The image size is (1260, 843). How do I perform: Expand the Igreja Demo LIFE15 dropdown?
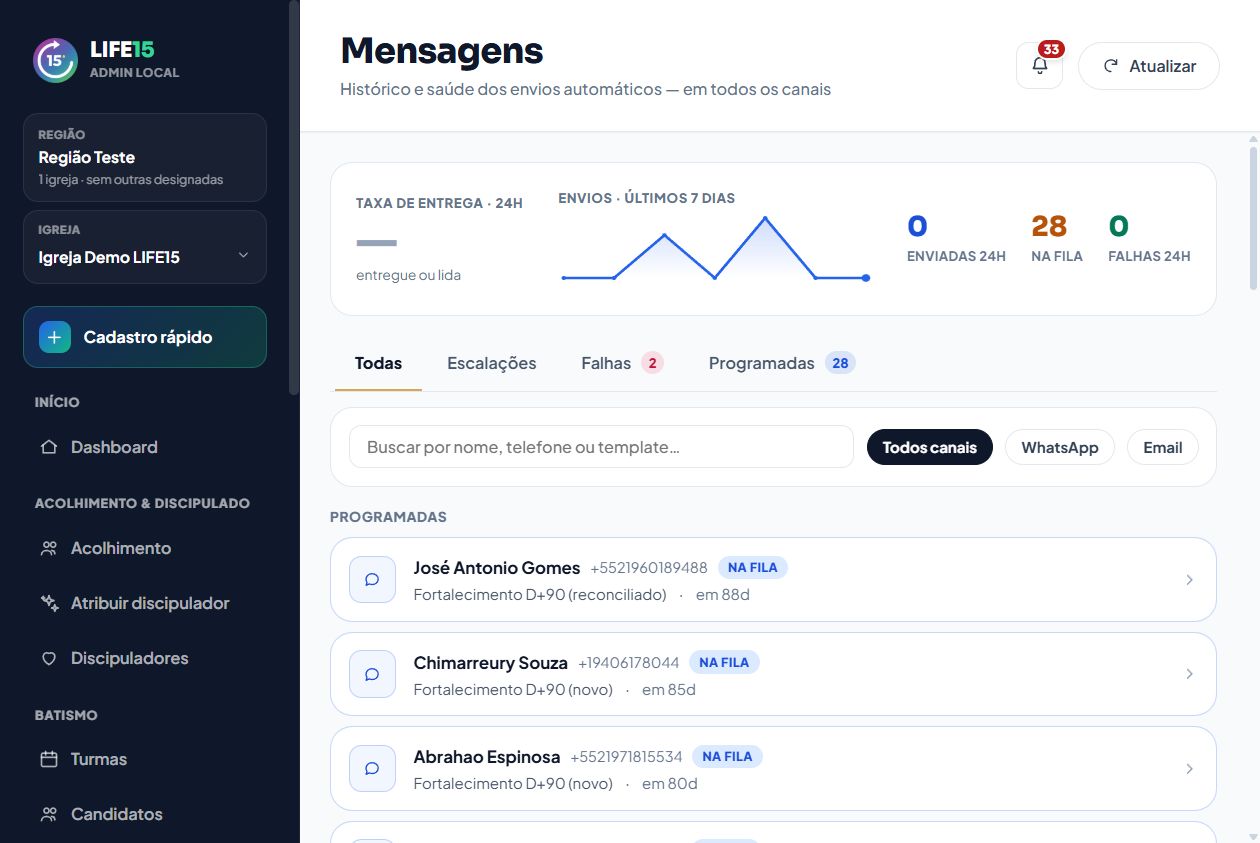[x=145, y=247]
